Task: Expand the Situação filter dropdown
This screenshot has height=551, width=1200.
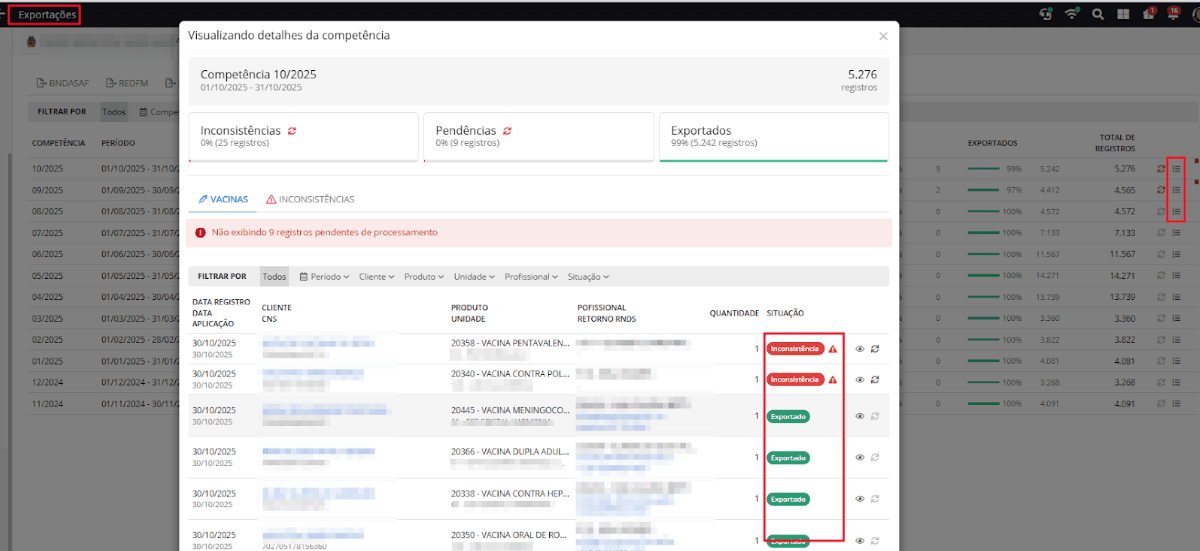Action: point(588,276)
